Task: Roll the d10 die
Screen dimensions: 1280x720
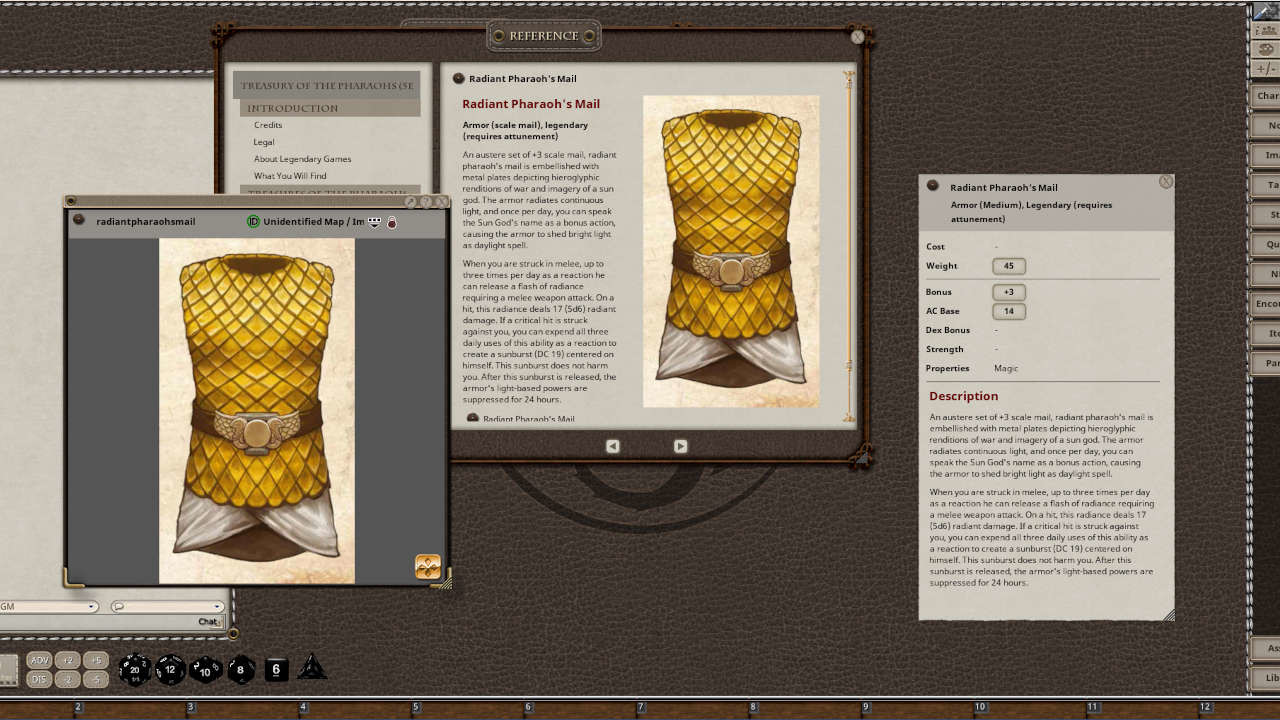Action: (205, 670)
